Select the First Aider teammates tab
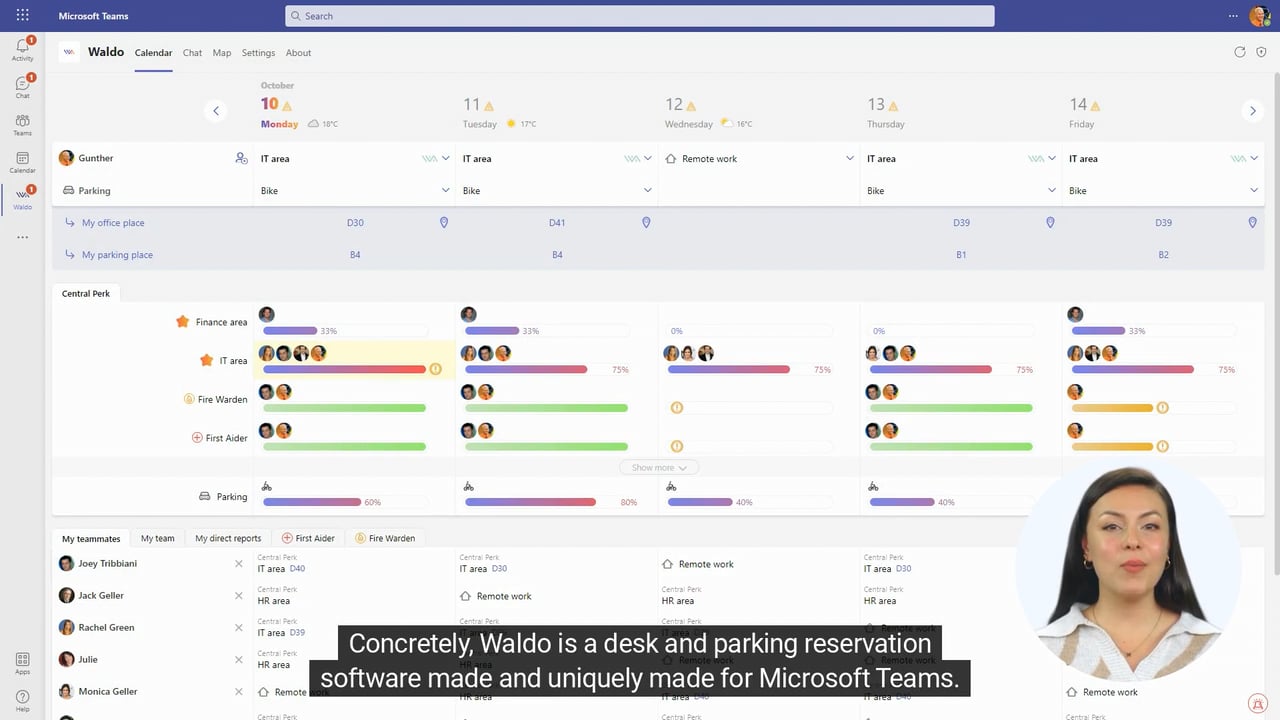This screenshot has height=720, width=1280. pos(308,538)
